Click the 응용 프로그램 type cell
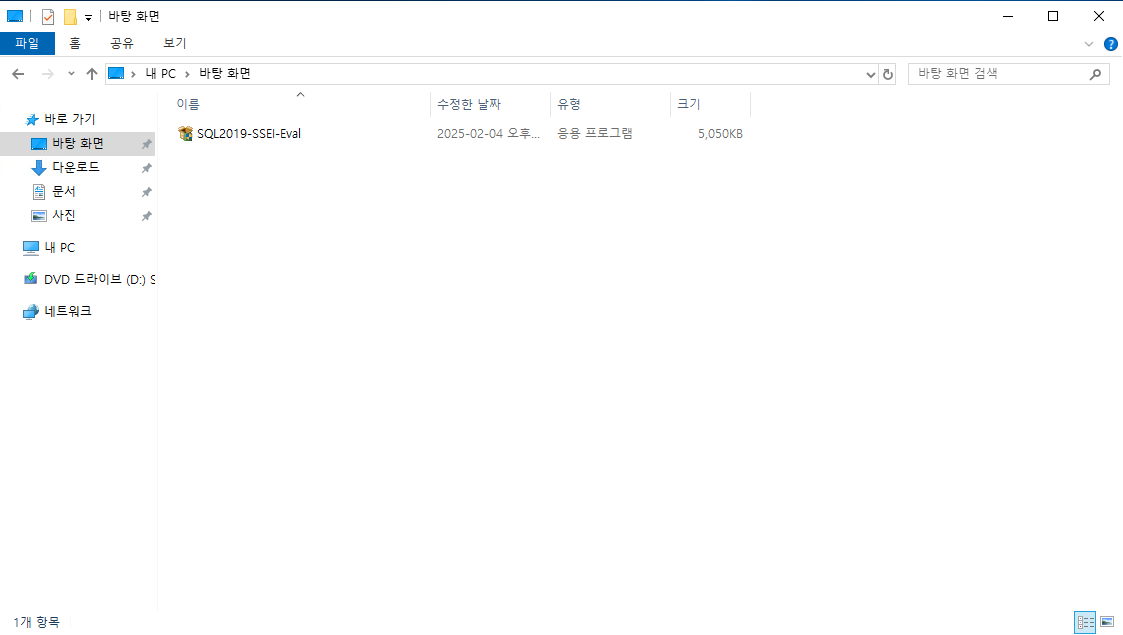1123x635 pixels. click(595, 133)
